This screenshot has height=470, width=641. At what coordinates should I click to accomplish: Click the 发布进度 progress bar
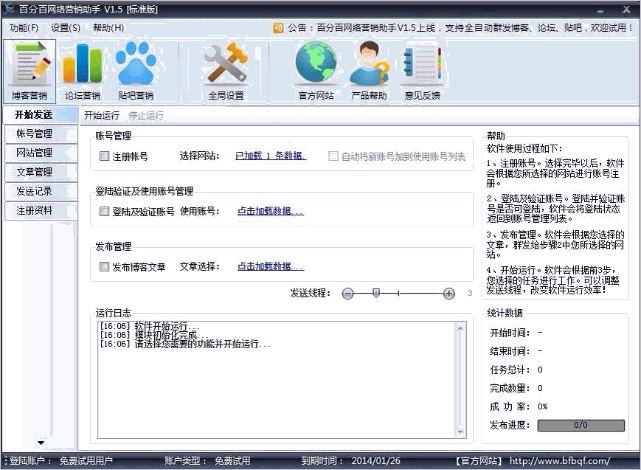[581, 425]
